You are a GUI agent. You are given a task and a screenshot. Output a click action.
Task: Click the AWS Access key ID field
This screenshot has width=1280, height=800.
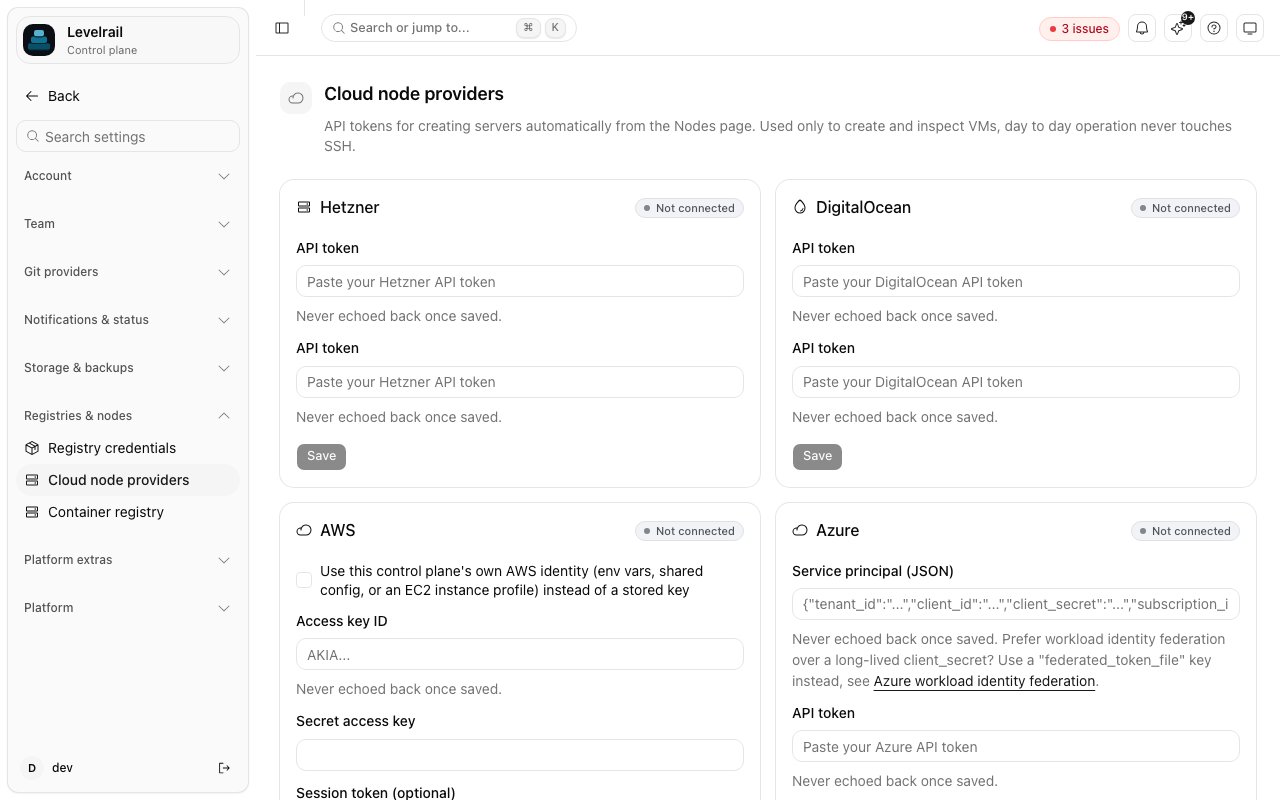click(x=520, y=654)
